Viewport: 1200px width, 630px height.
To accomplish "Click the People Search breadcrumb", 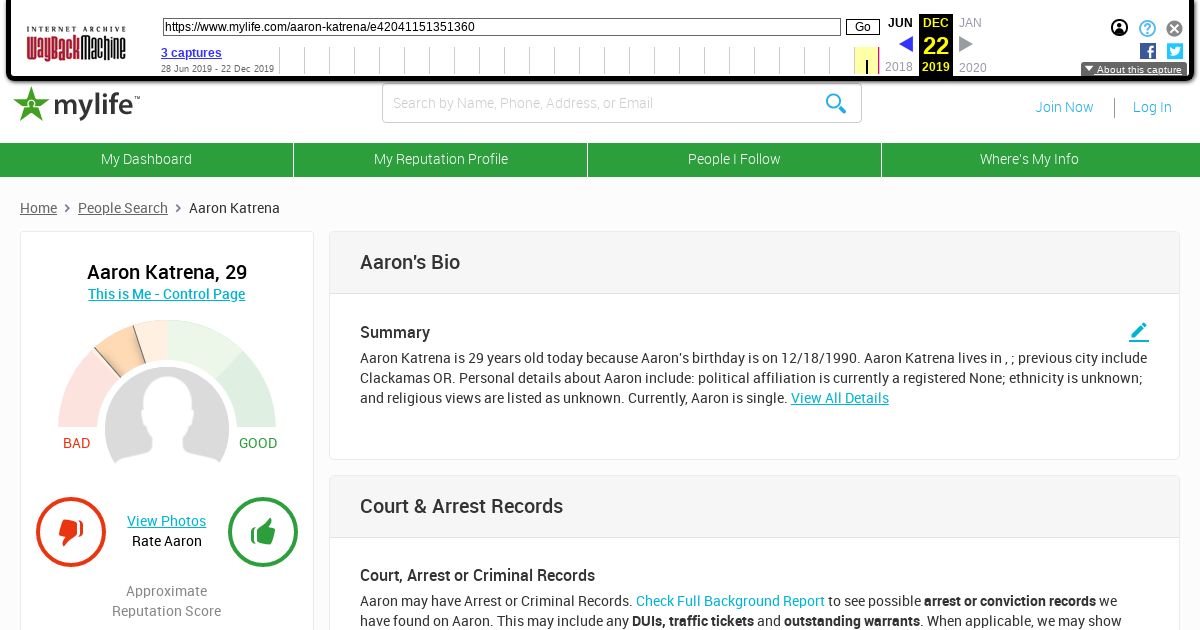I will click(x=123, y=208).
